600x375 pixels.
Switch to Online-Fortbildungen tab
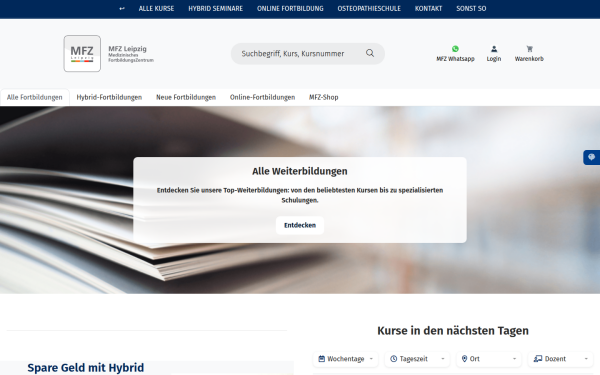(262, 97)
